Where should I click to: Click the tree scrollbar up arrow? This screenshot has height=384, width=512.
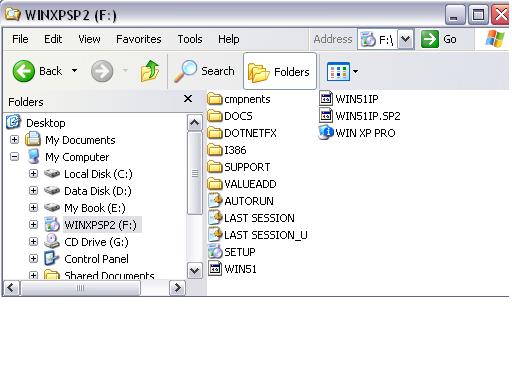(x=195, y=123)
